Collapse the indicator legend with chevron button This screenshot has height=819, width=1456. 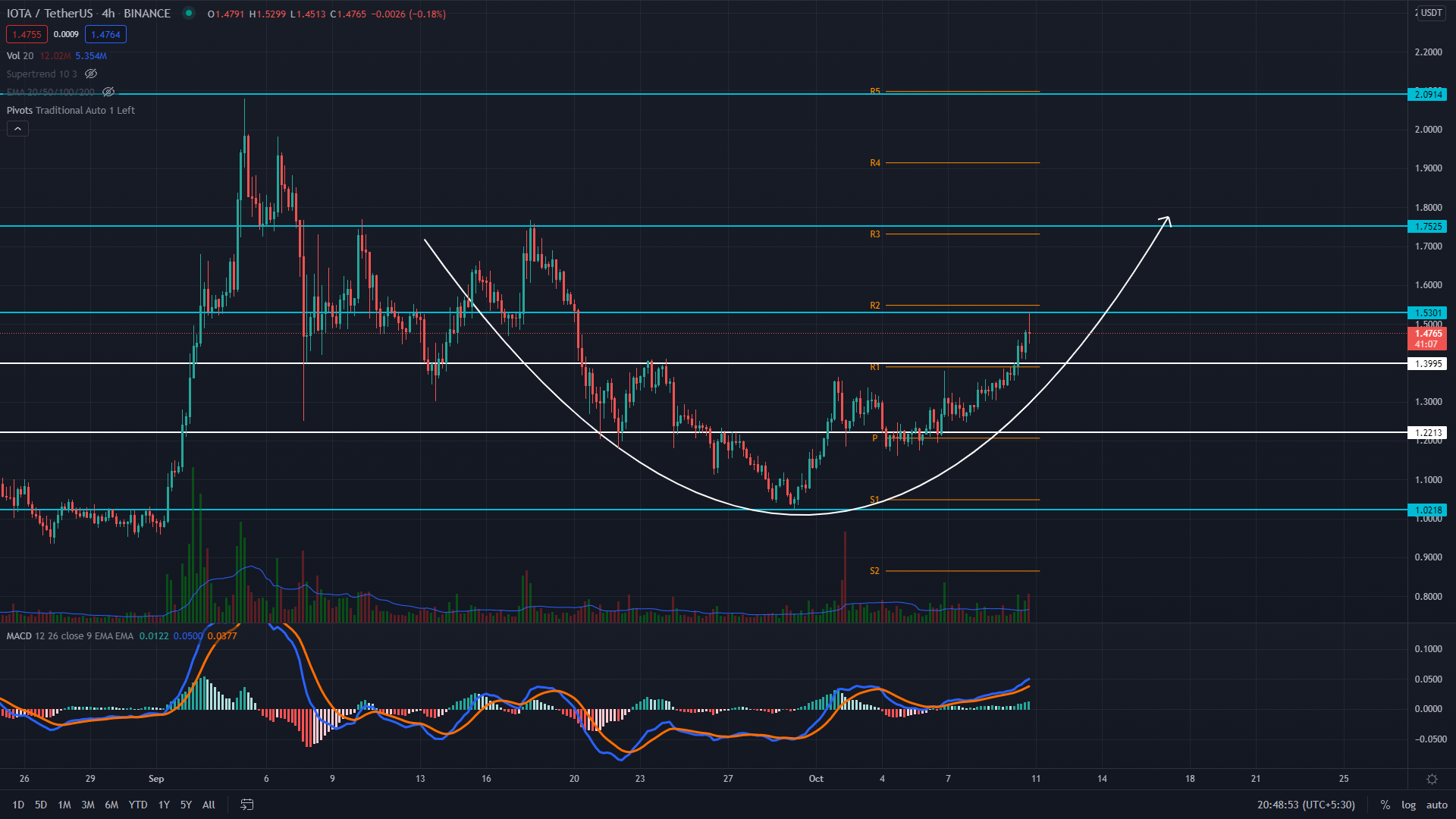pos(17,129)
